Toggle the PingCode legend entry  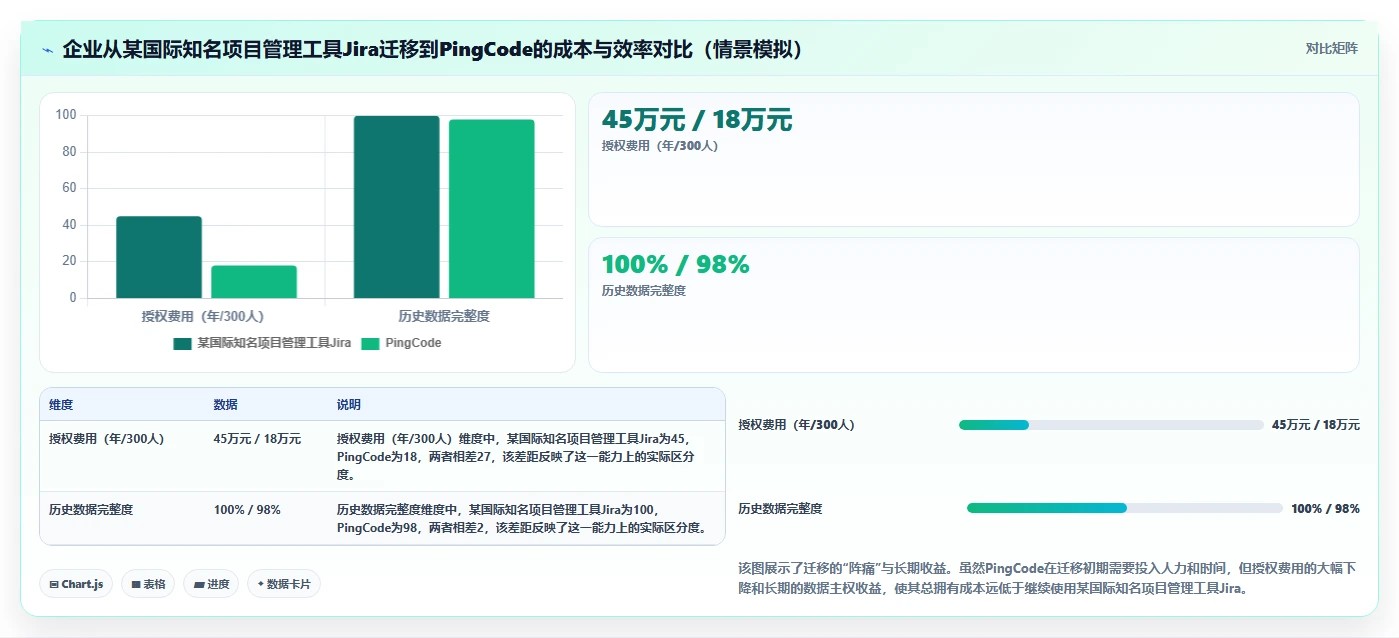(x=401, y=343)
